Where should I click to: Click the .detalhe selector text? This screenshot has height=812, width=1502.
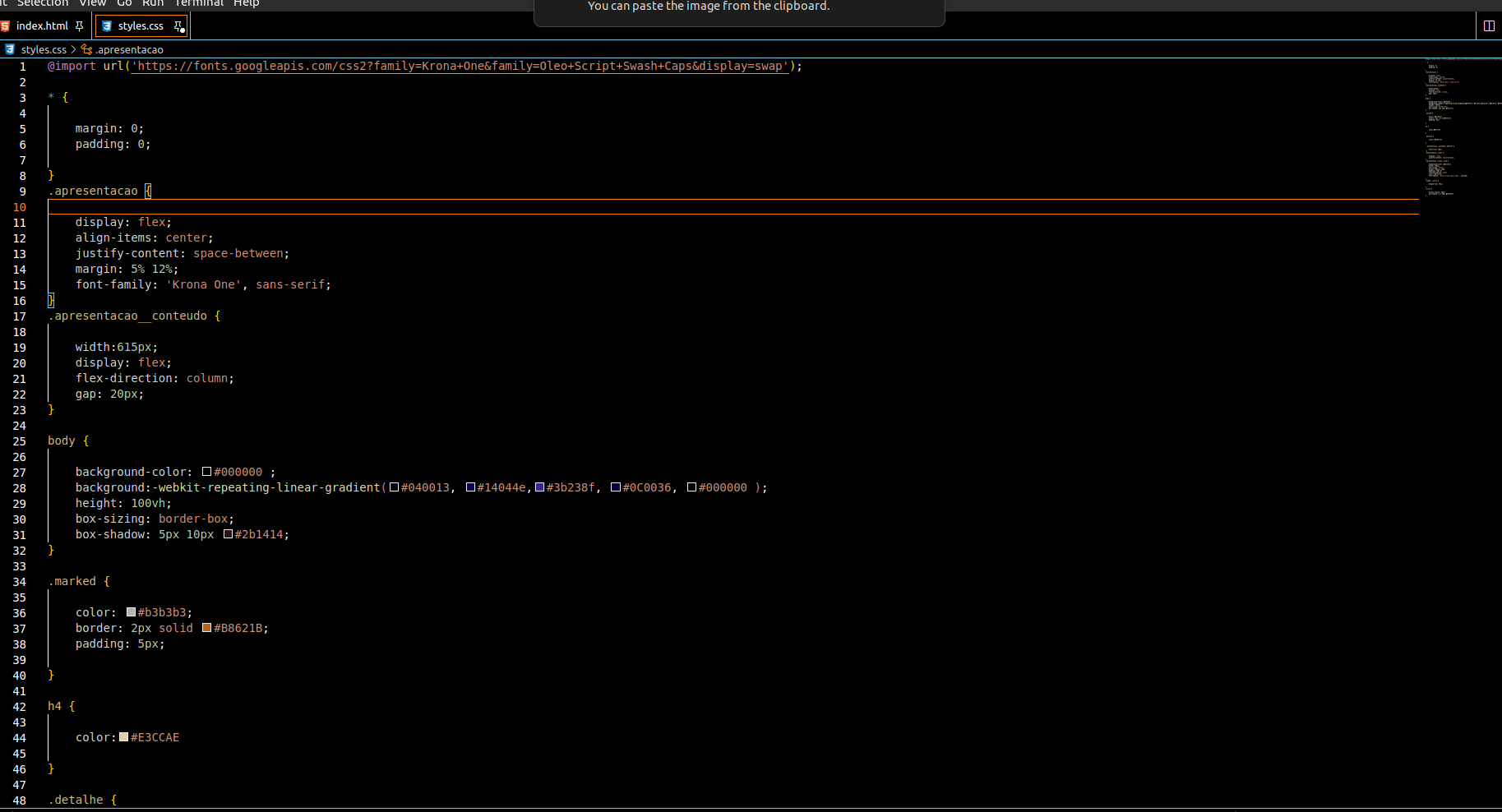[x=76, y=800]
